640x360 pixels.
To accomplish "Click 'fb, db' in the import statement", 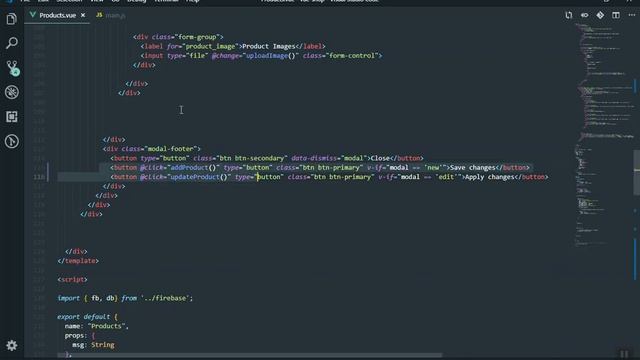I will [103, 298].
